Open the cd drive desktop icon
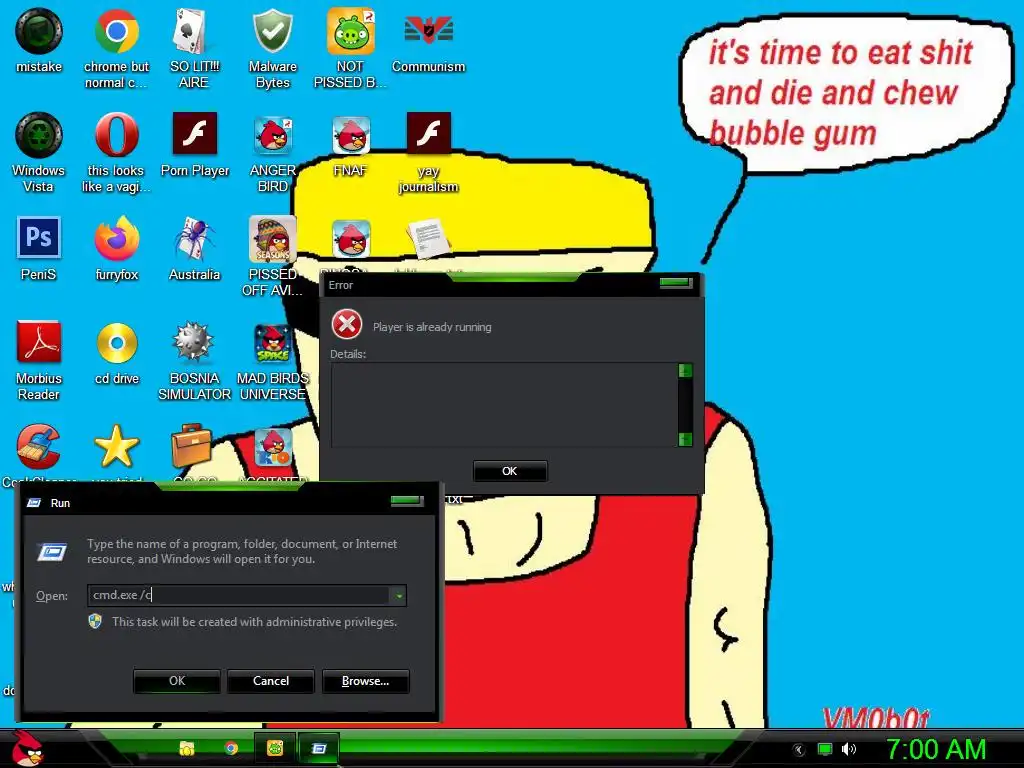This screenshot has width=1024, height=768. 116,343
